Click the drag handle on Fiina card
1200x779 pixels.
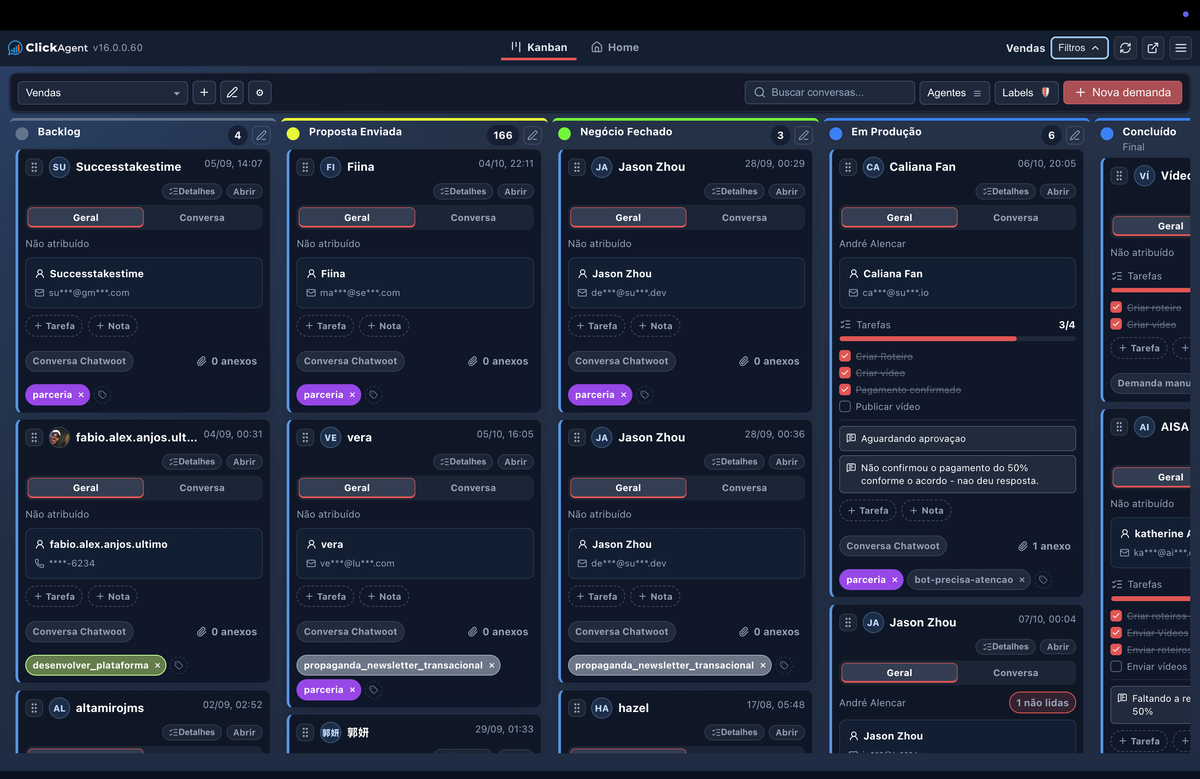coord(305,167)
